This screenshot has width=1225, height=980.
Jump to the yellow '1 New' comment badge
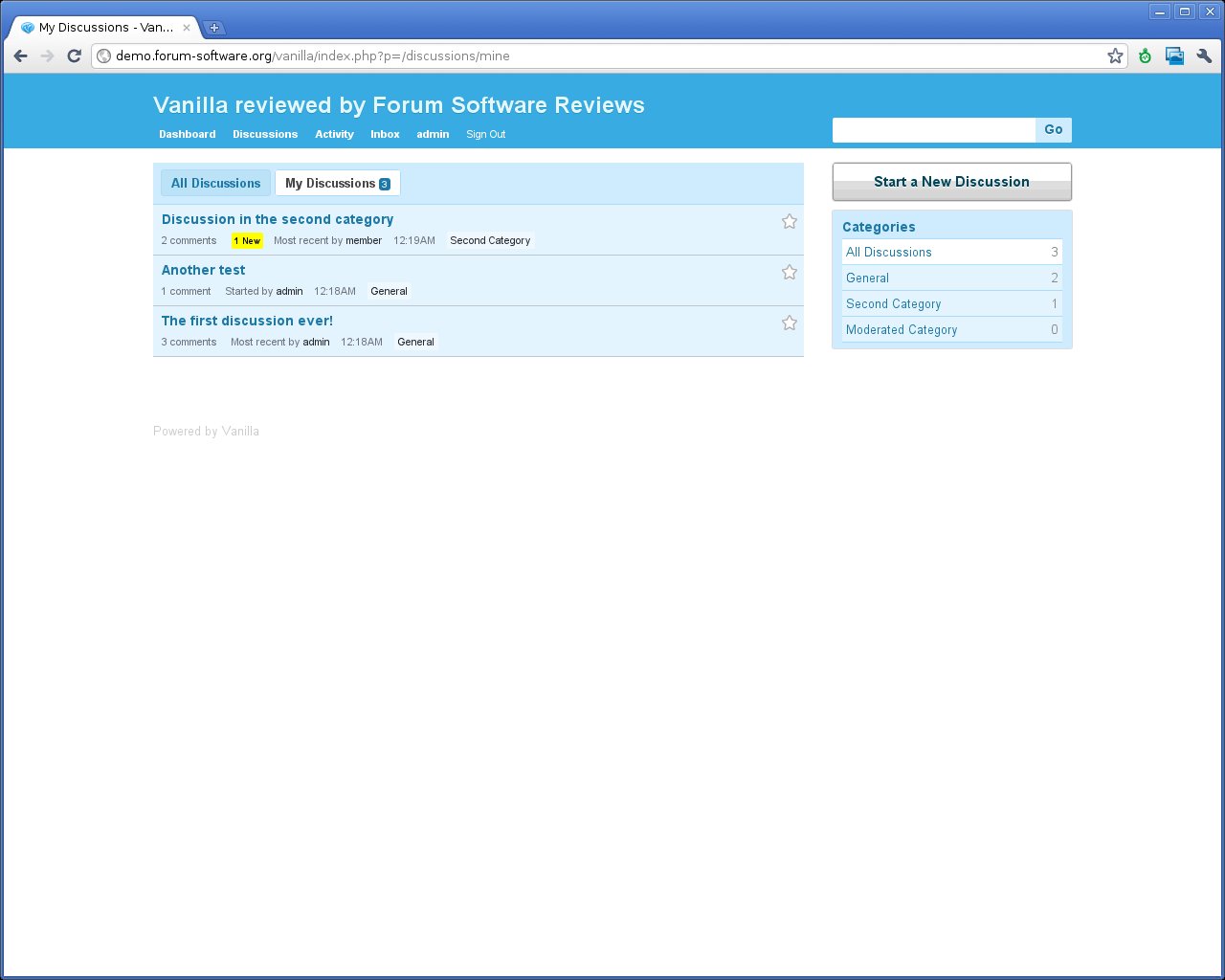[247, 241]
